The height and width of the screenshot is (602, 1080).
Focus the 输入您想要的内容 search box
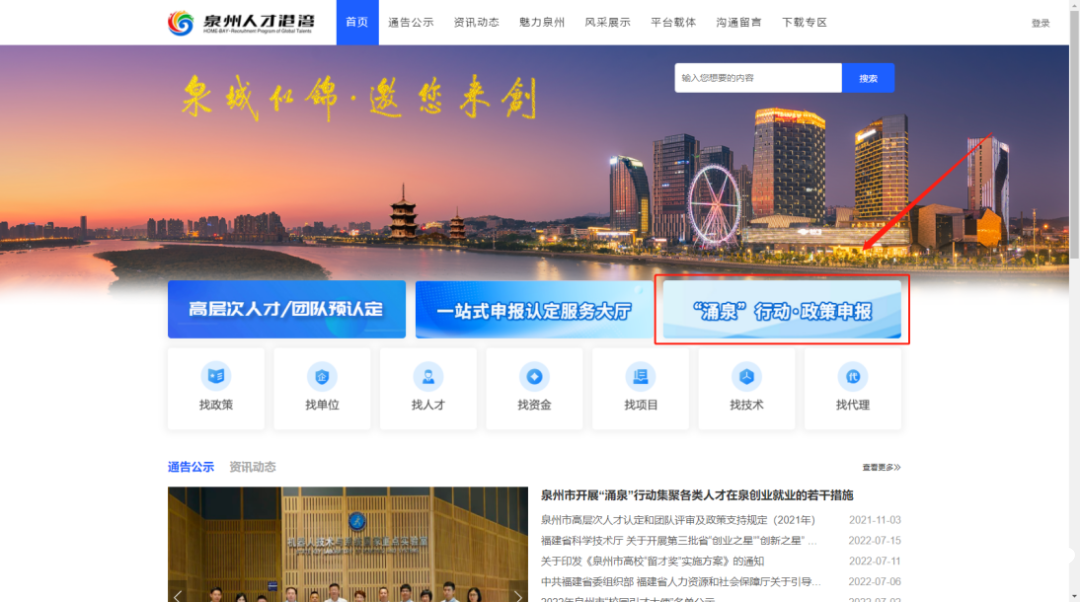pos(758,78)
